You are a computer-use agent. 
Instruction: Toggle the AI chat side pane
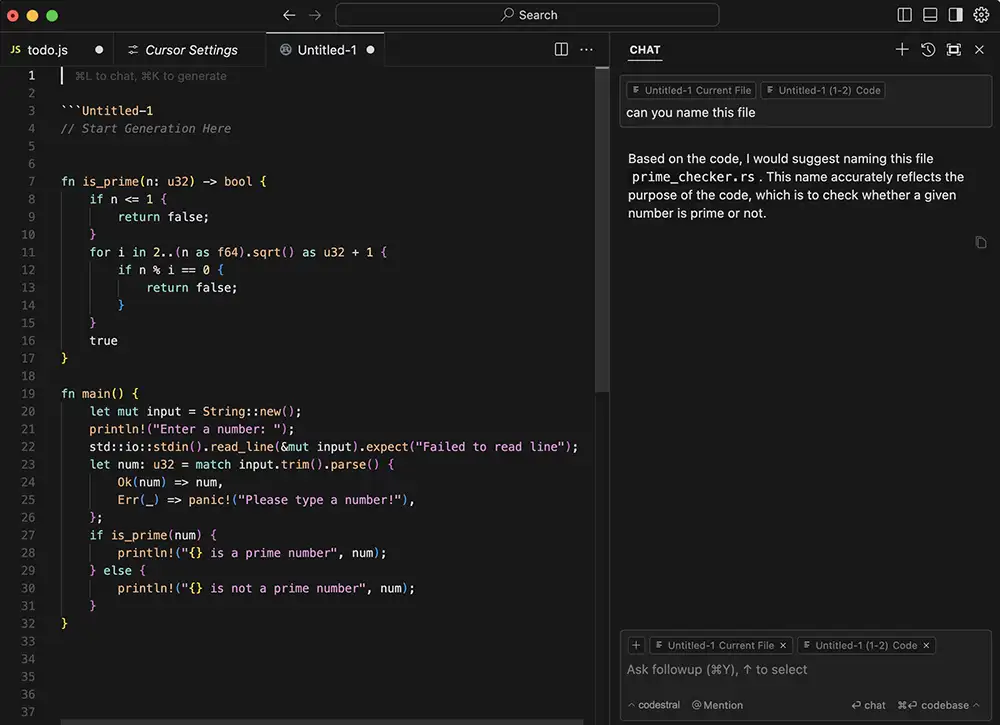[x=956, y=15]
